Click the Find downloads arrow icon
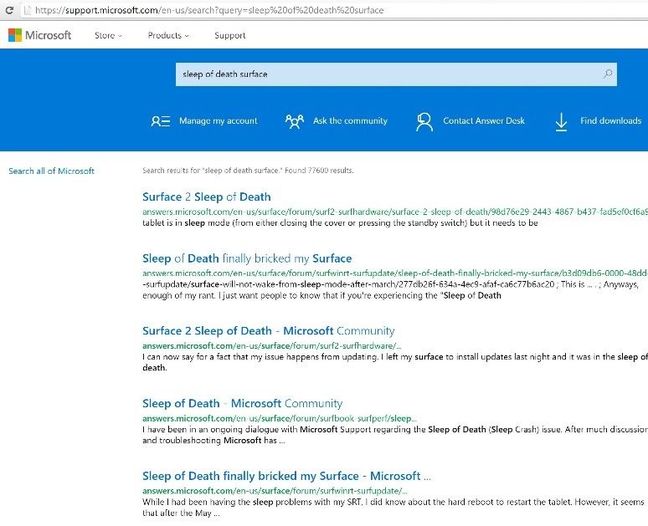 [561, 121]
